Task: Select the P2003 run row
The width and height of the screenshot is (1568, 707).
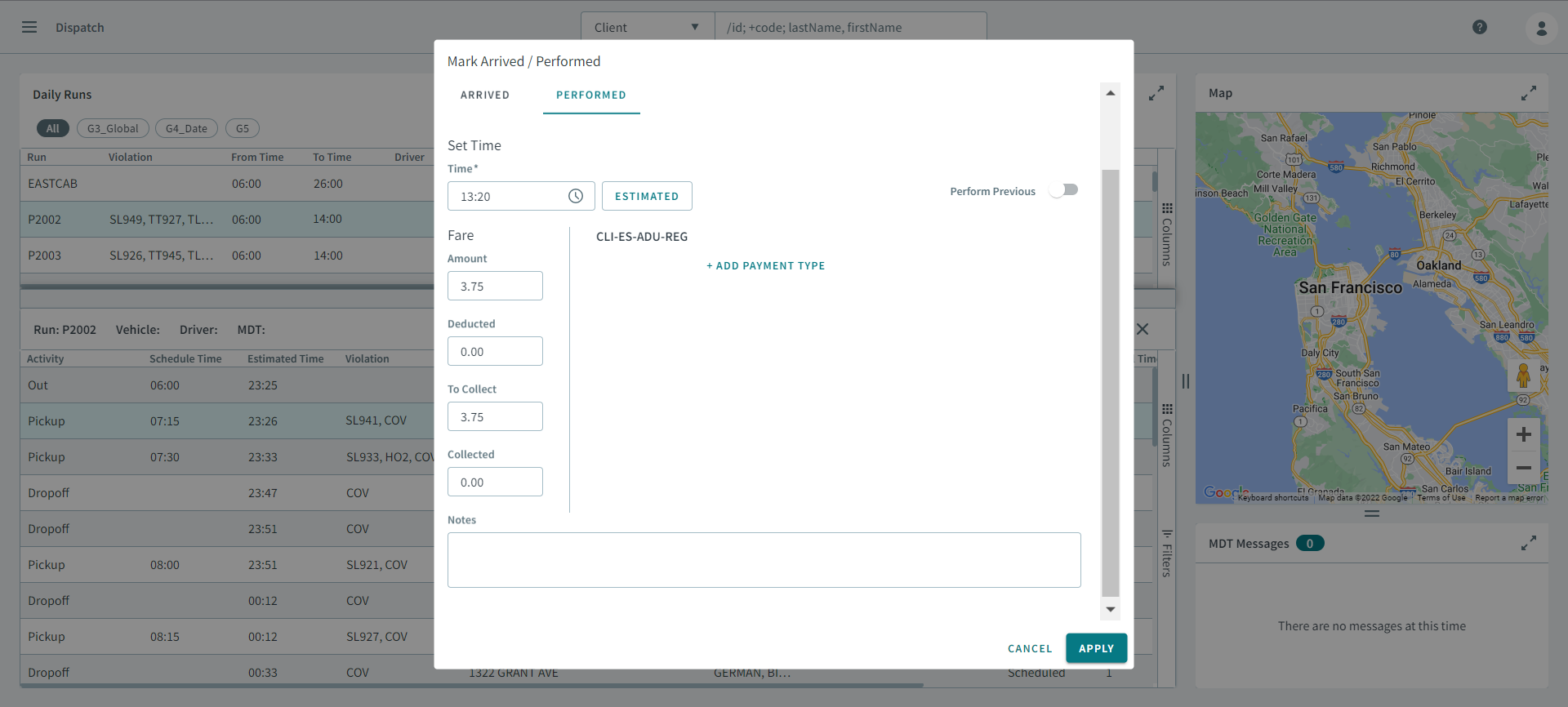Action: click(x=227, y=256)
